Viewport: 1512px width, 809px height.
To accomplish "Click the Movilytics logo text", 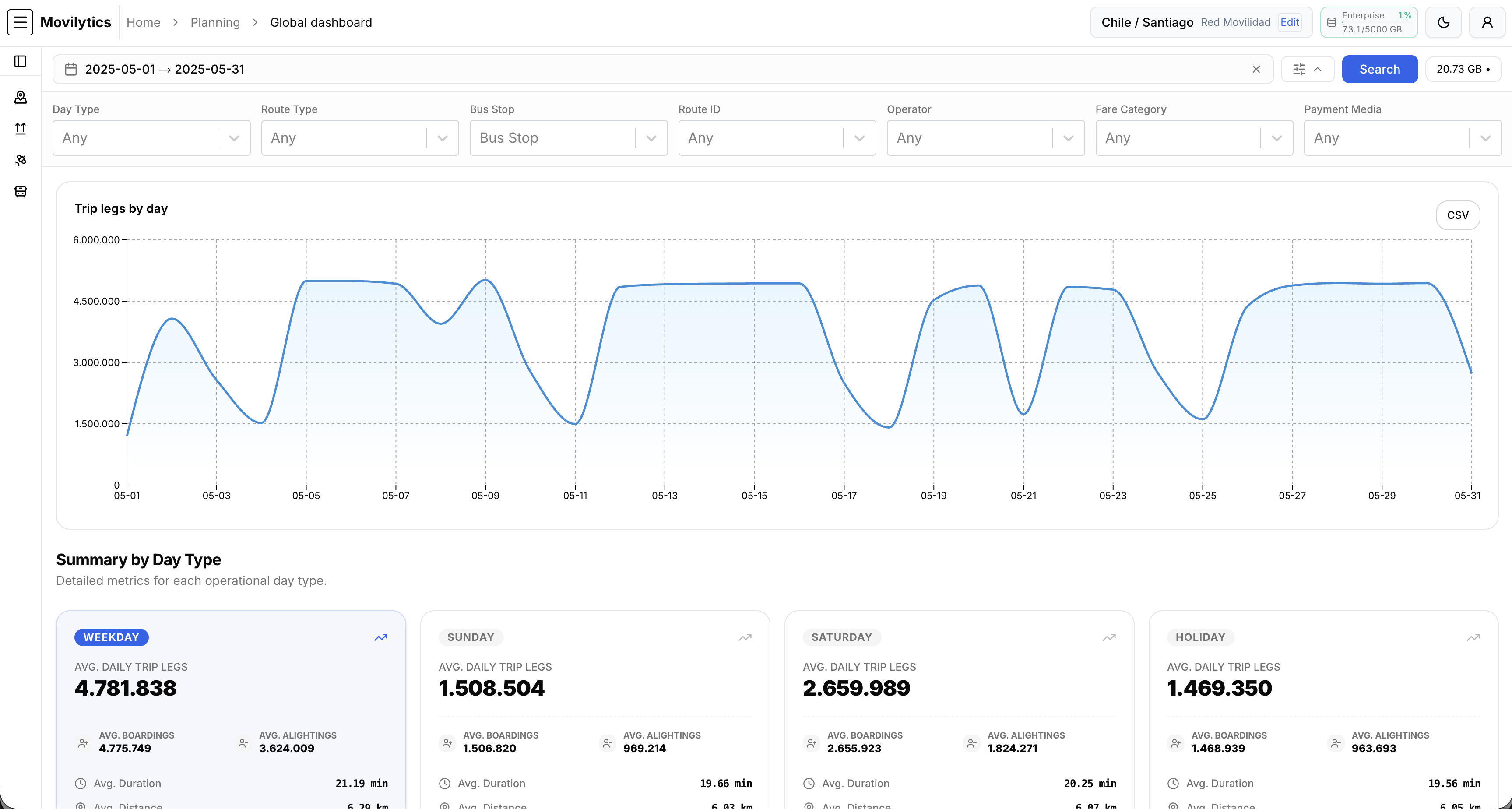I will pos(76,22).
